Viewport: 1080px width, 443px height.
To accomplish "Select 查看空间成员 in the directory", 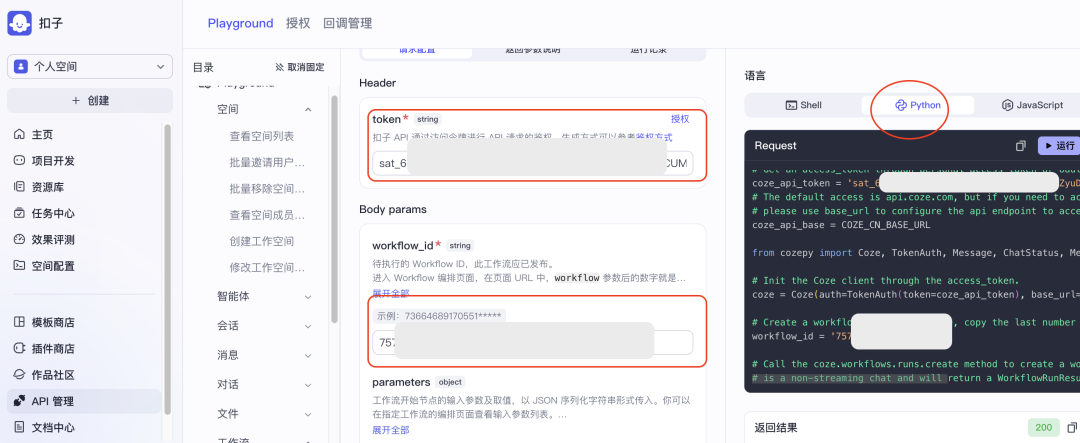I will pyautogui.click(x=267, y=215).
